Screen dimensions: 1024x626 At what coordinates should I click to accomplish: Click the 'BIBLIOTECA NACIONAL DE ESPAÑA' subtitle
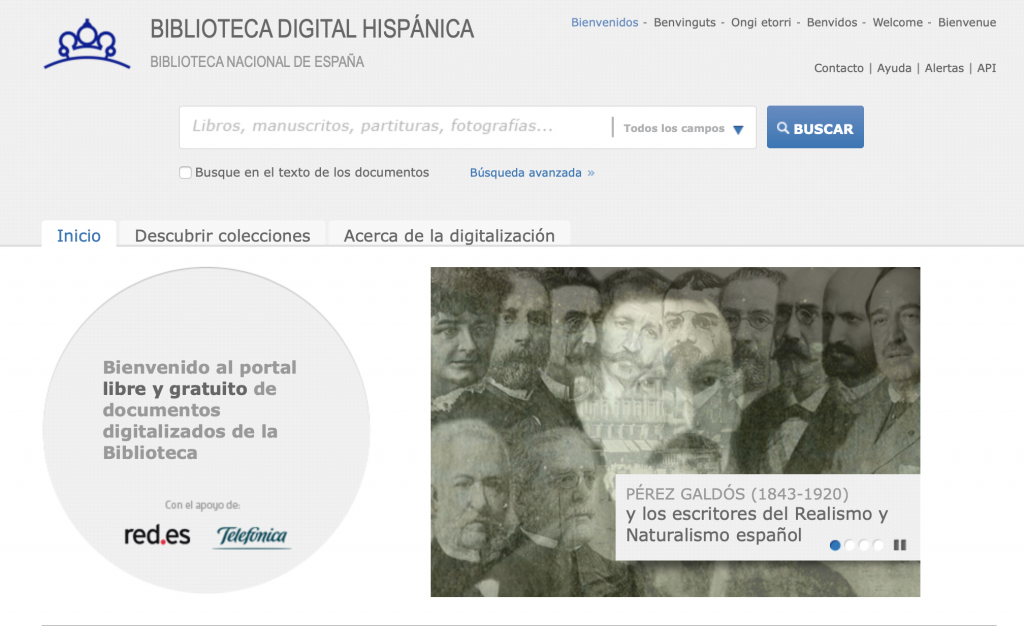(257, 62)
